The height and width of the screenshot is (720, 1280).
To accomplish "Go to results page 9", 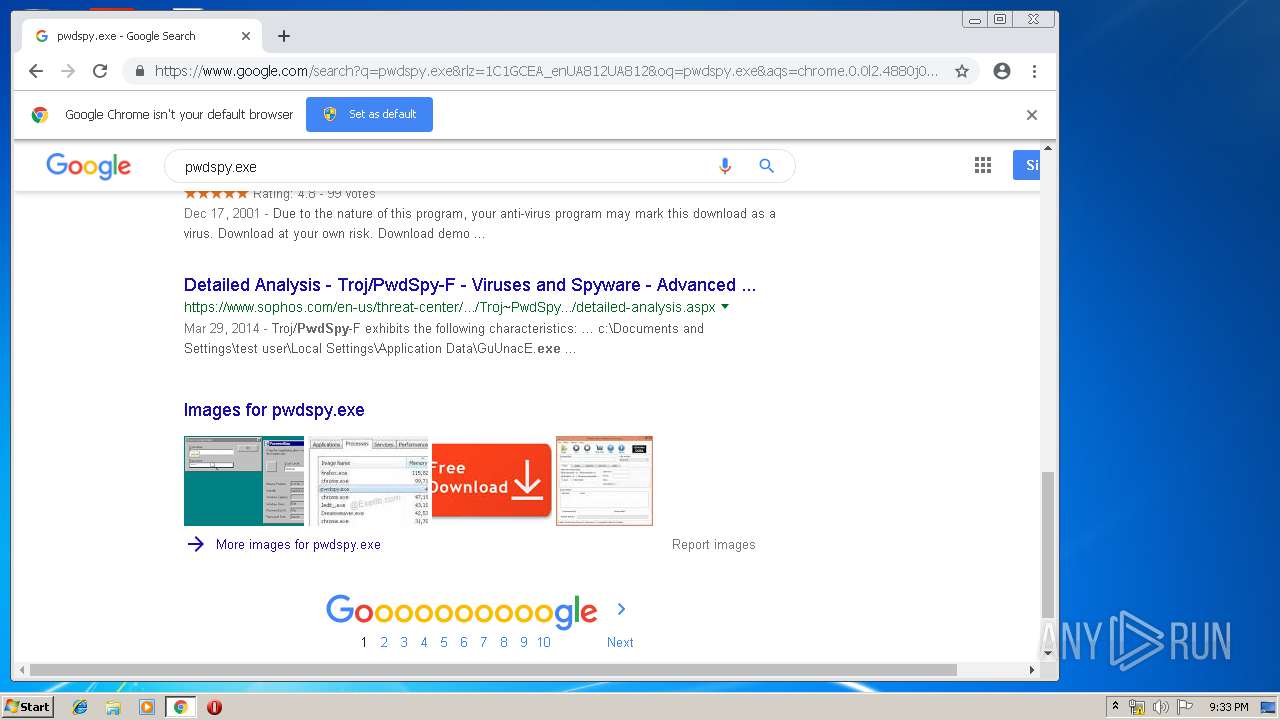I will pyautogui.click(x=524, y=642).
